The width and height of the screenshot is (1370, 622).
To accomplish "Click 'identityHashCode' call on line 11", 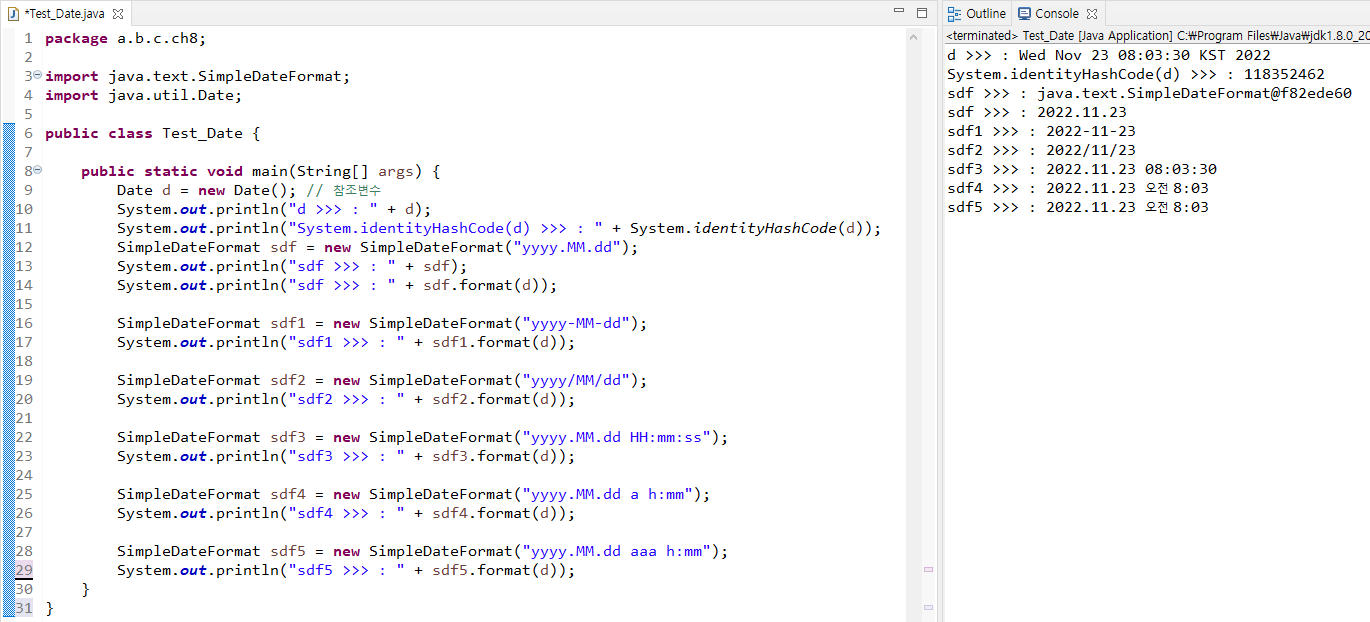I will (765, 228).
